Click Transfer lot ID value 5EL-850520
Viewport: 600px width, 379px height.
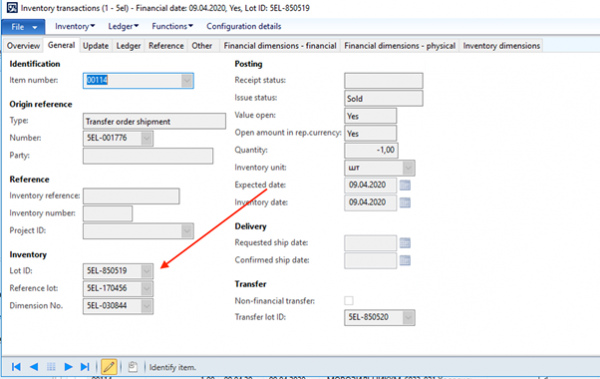tap(368, 317)
